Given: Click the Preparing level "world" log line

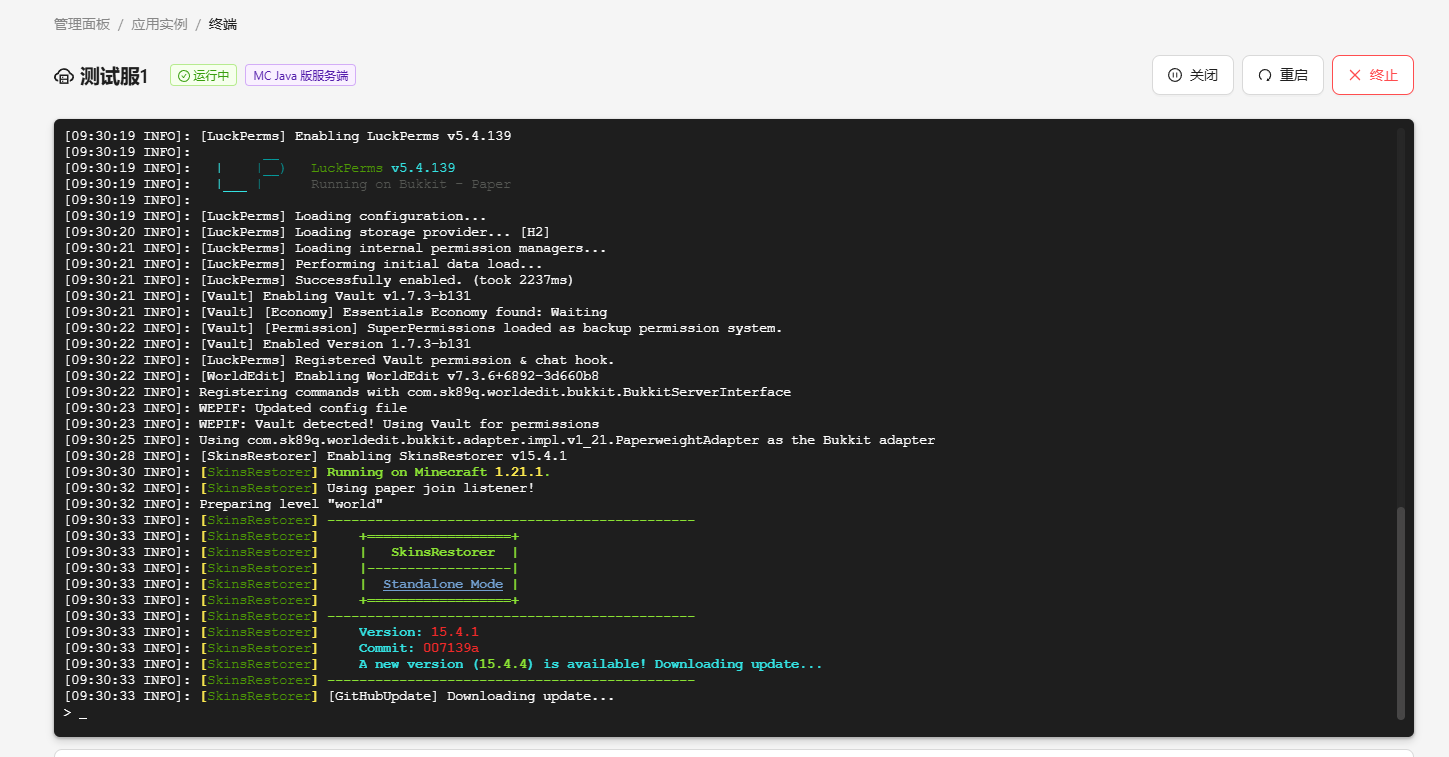Looking at the screenshot, I should 290,504.
